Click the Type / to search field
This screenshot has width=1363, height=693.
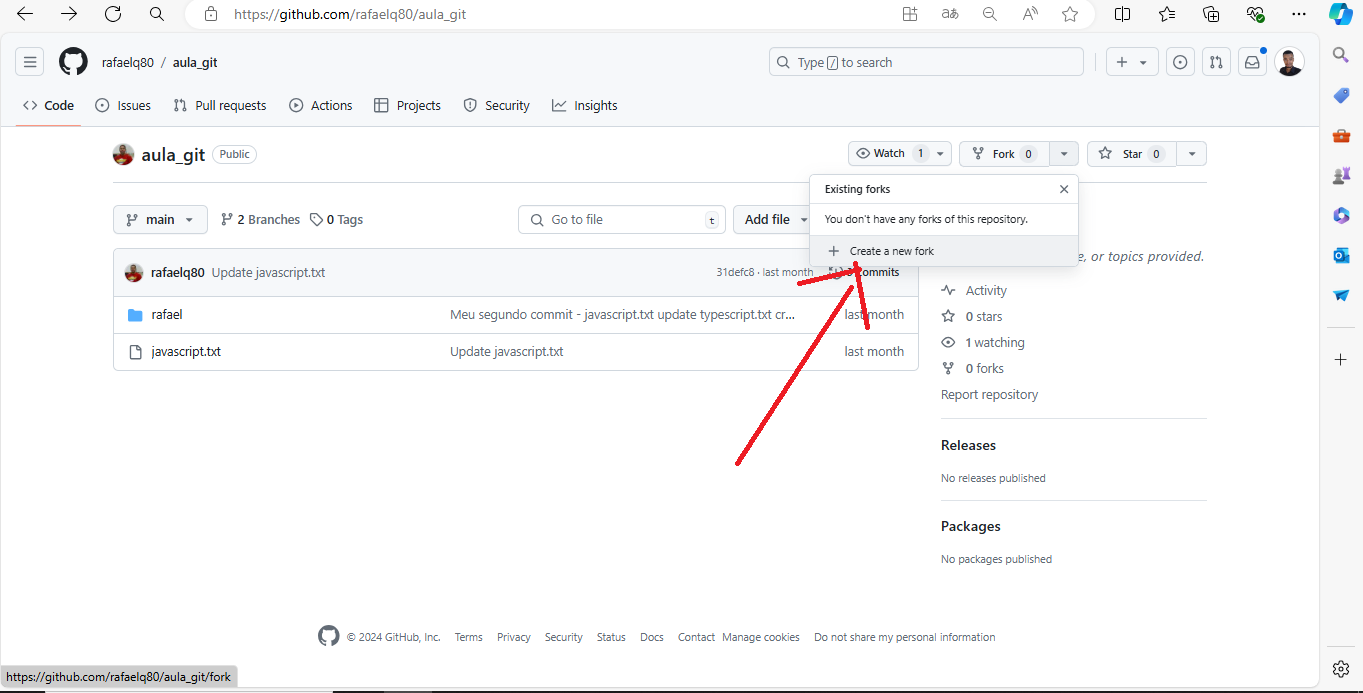click(x=926, y=62)
